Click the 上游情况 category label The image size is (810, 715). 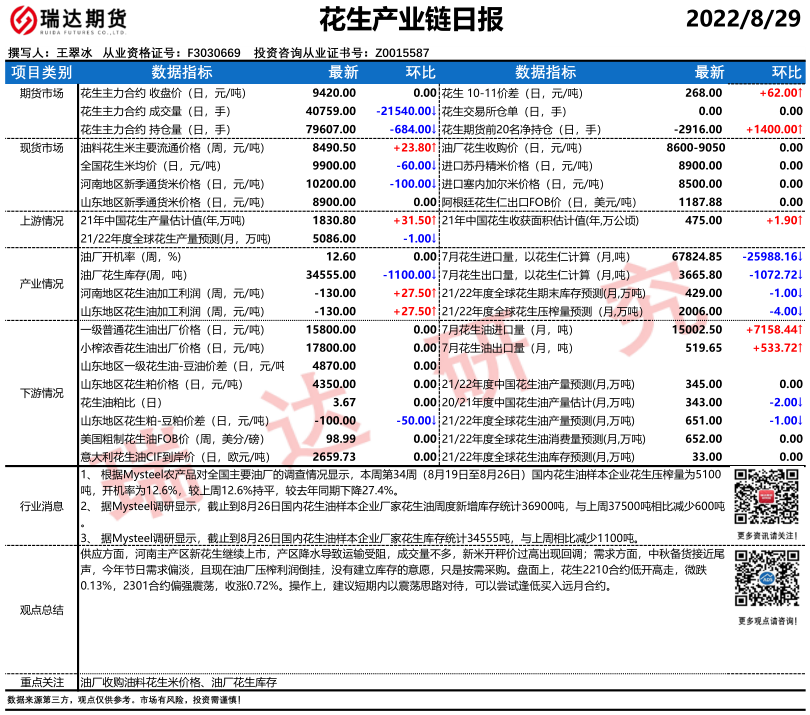(x=41, y=220)
